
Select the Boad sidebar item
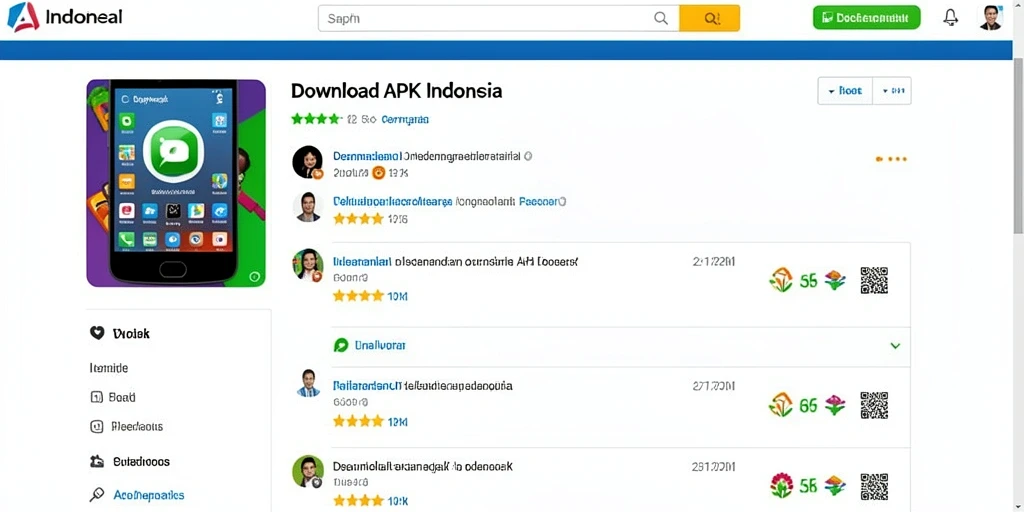click(112, 397)
